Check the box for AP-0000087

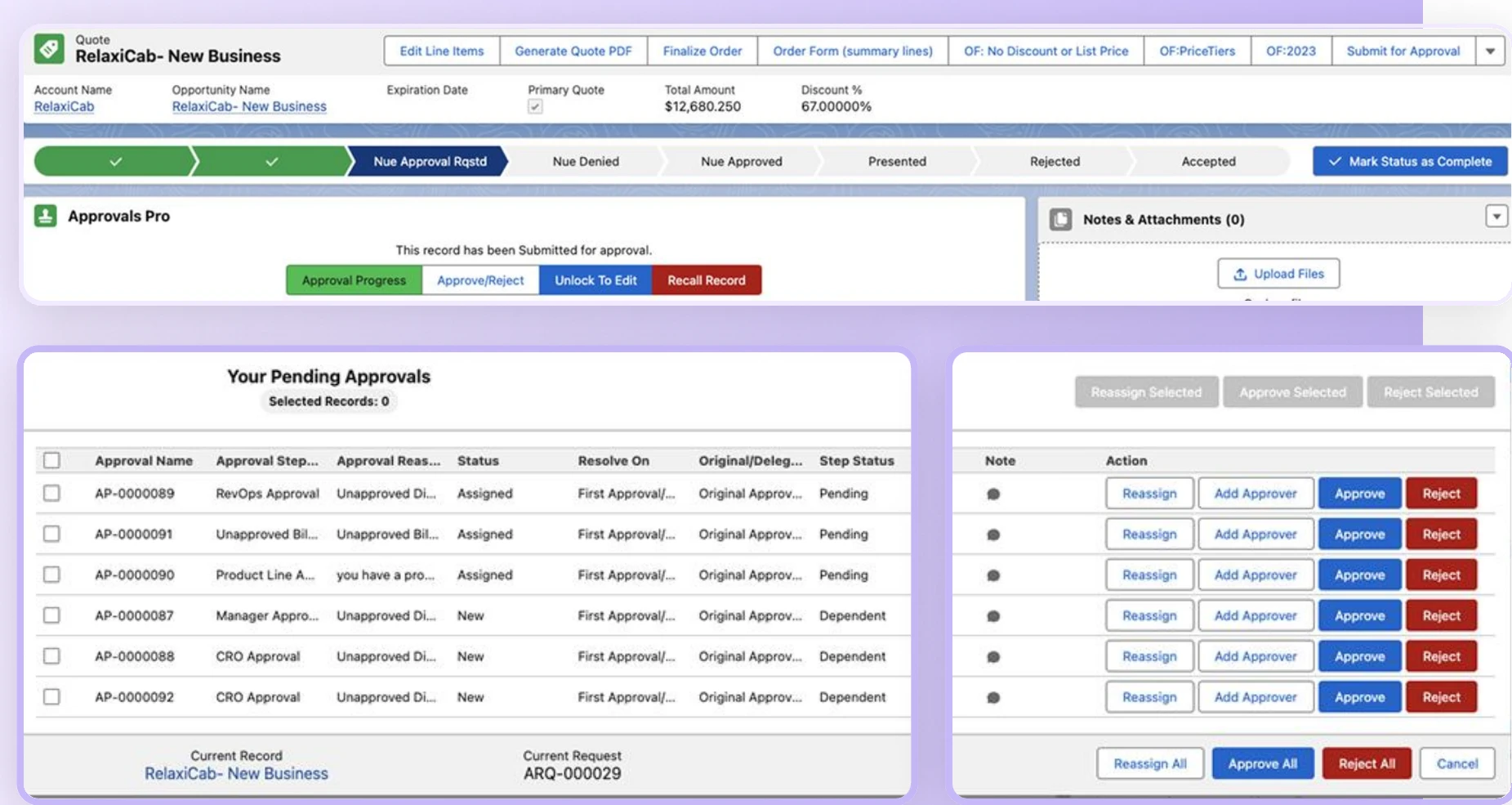[x=51, y=615]
